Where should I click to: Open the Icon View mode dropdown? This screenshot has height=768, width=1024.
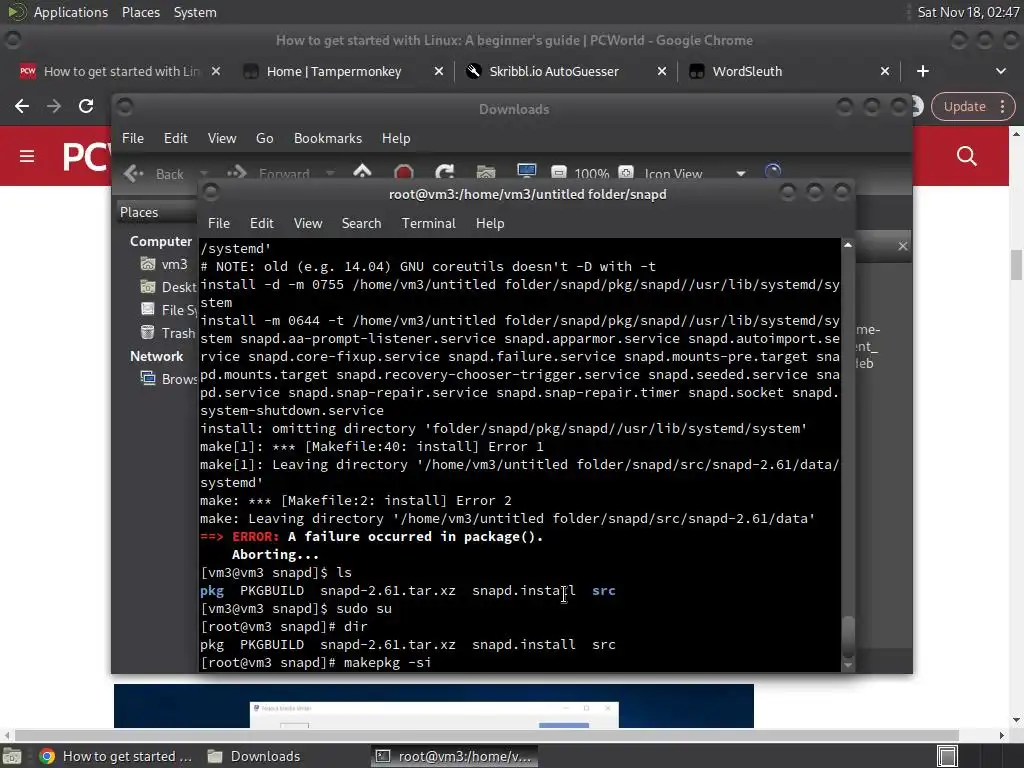[x=695, y=174]
